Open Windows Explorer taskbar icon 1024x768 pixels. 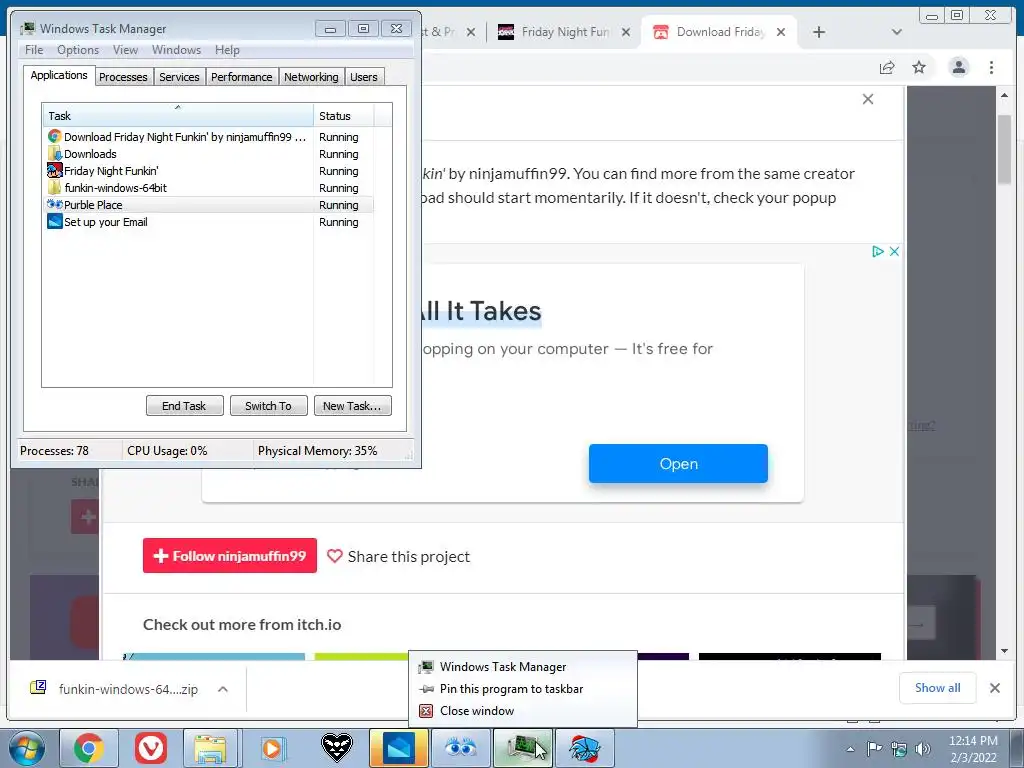click(210, 748)
